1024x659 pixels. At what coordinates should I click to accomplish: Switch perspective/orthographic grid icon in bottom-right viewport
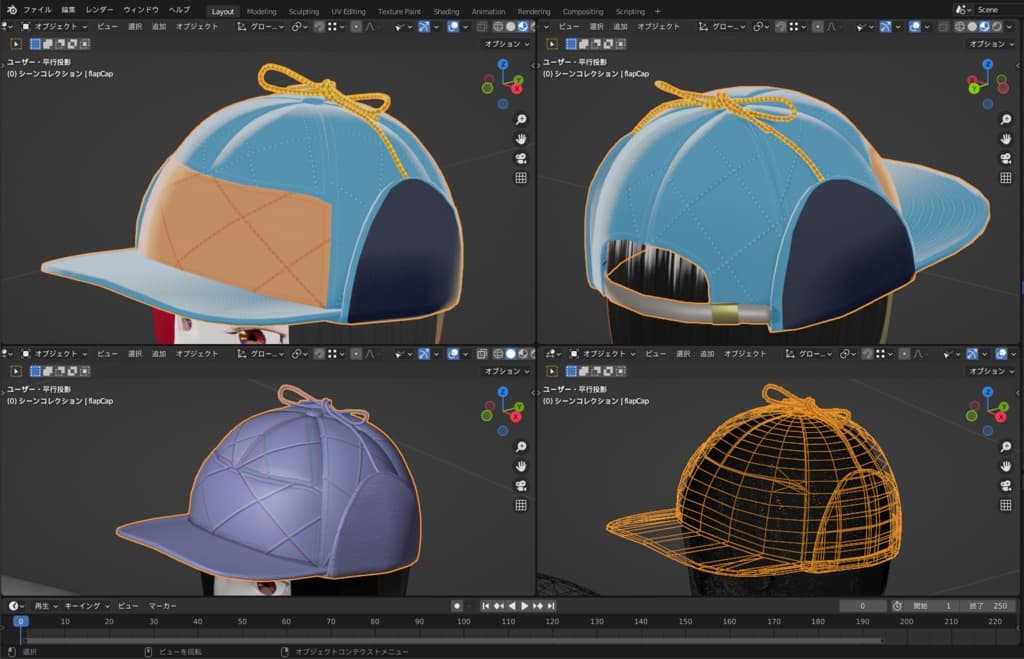(x=1006, y=505)
